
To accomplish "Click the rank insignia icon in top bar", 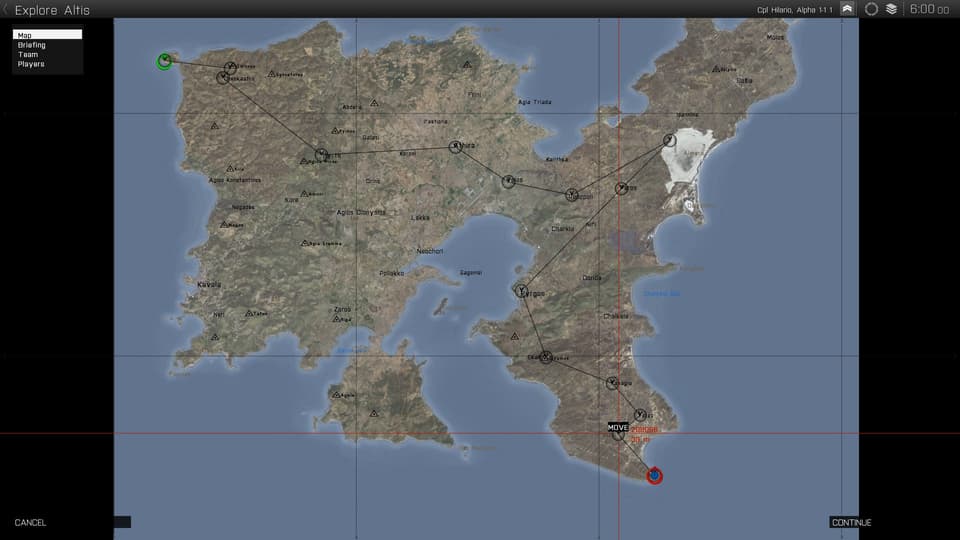I will (847, 9).
